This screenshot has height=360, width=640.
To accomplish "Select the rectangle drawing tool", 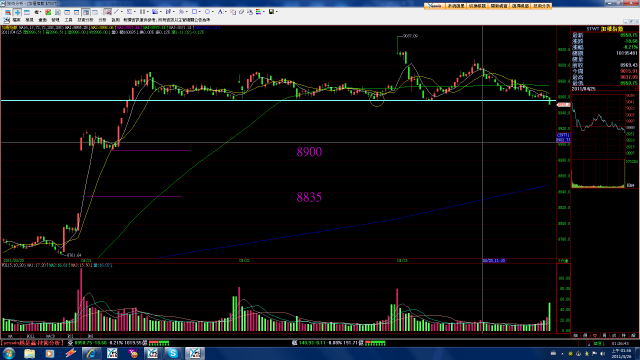I will point(195,12).
